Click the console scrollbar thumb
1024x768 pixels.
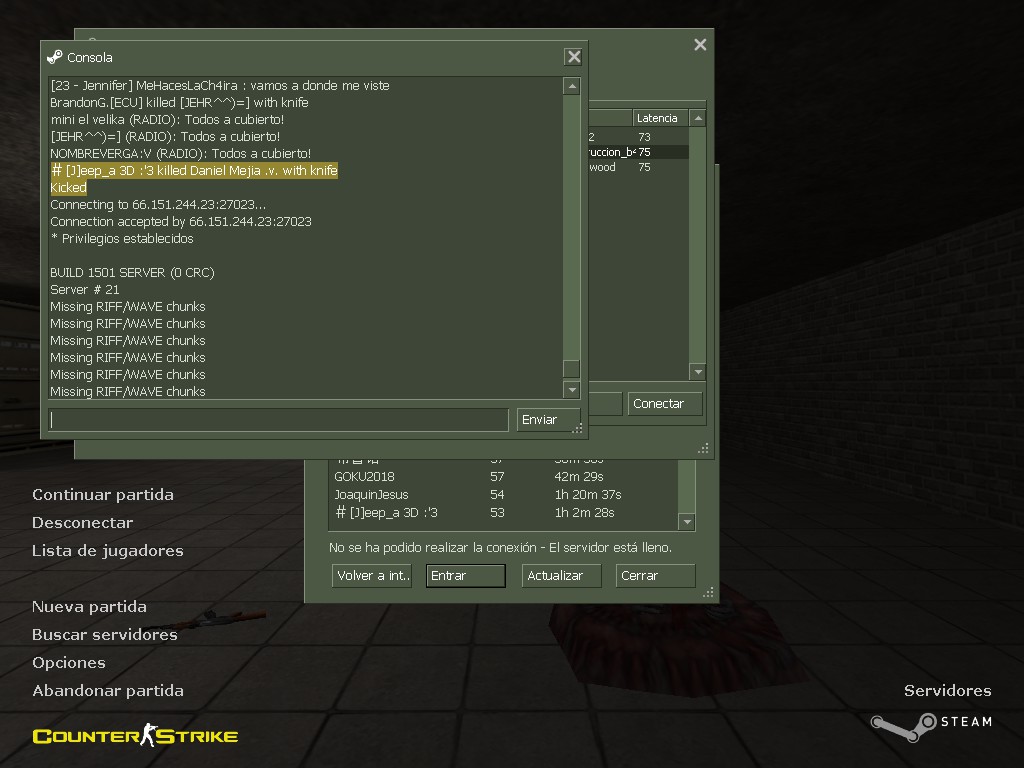click(x=571, y=369)
